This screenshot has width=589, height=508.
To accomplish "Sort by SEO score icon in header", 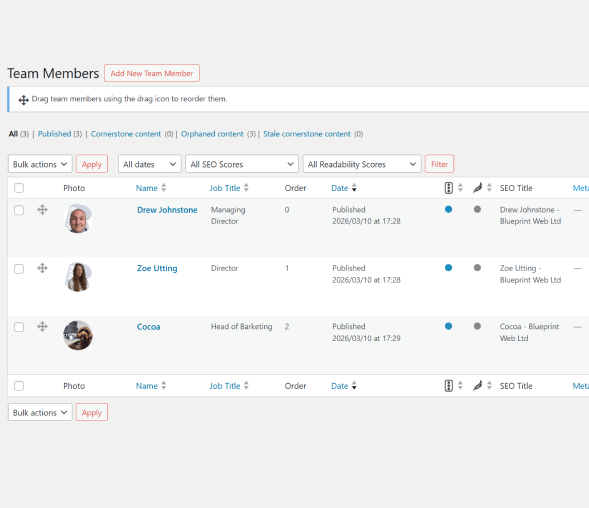I will [x=449, y=188].
